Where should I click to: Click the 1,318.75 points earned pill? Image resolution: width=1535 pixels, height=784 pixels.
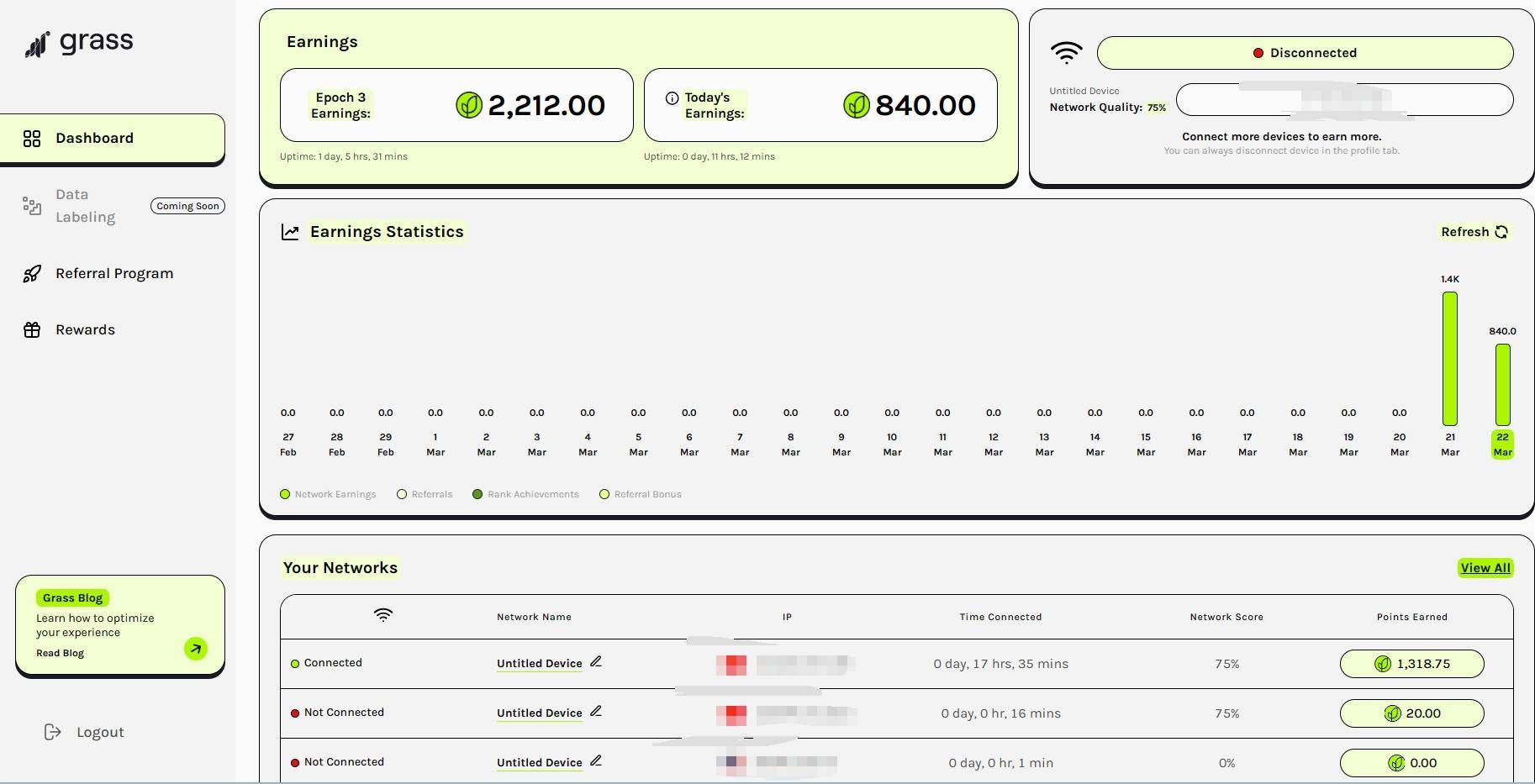coord(1412,664)
